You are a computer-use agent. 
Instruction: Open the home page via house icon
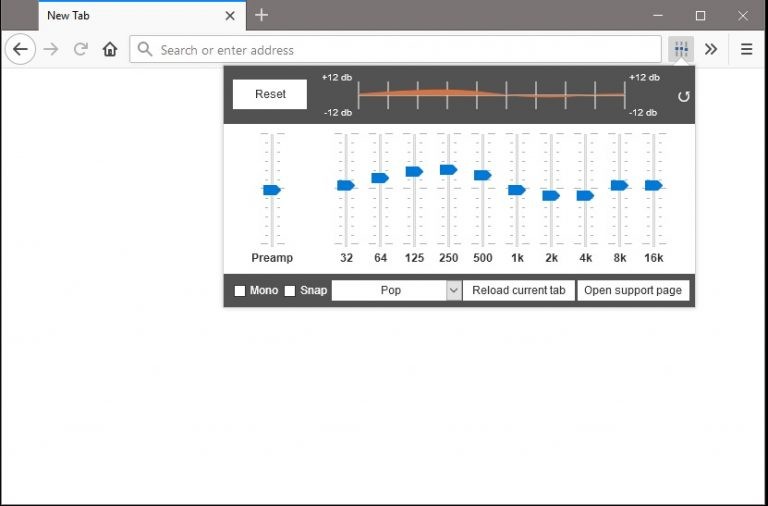coord(110,49)
